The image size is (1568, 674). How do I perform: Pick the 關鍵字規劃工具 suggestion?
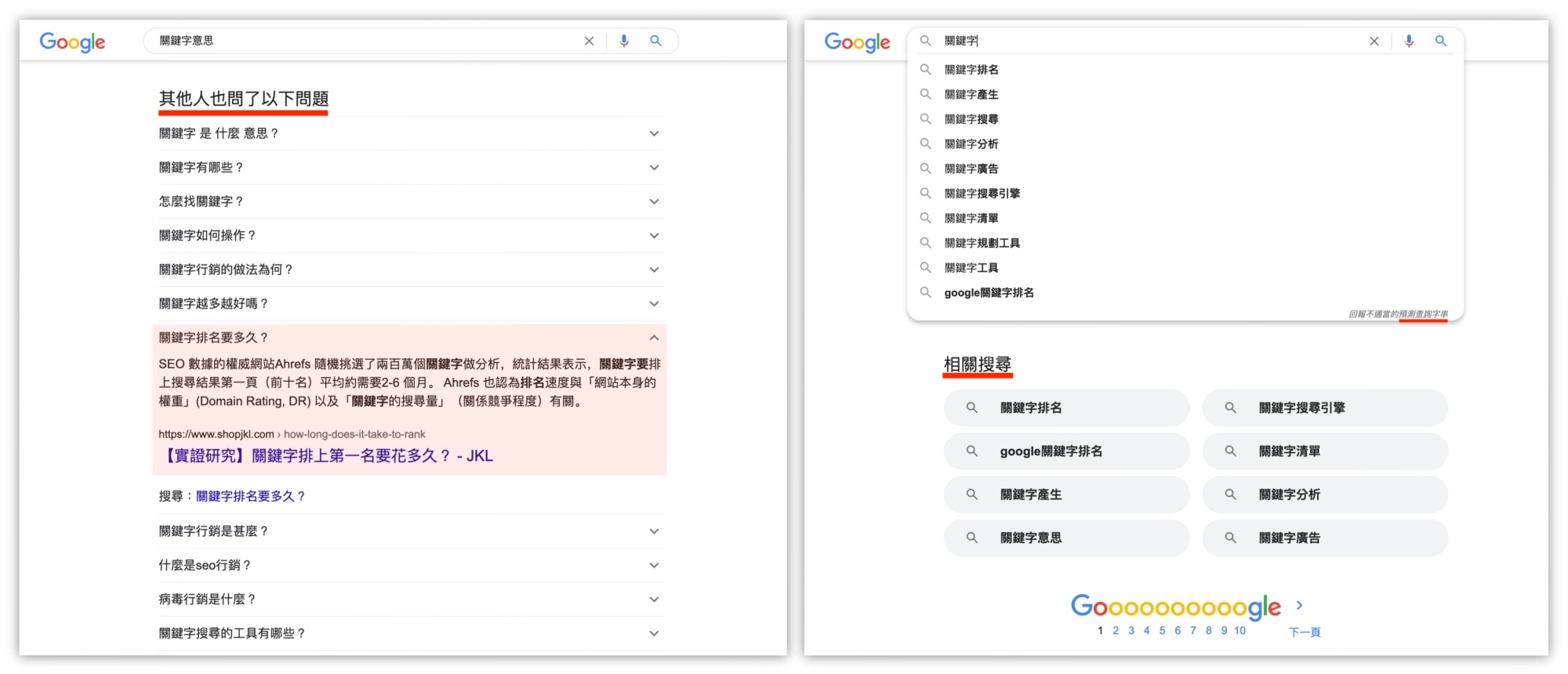click(982, 243)
